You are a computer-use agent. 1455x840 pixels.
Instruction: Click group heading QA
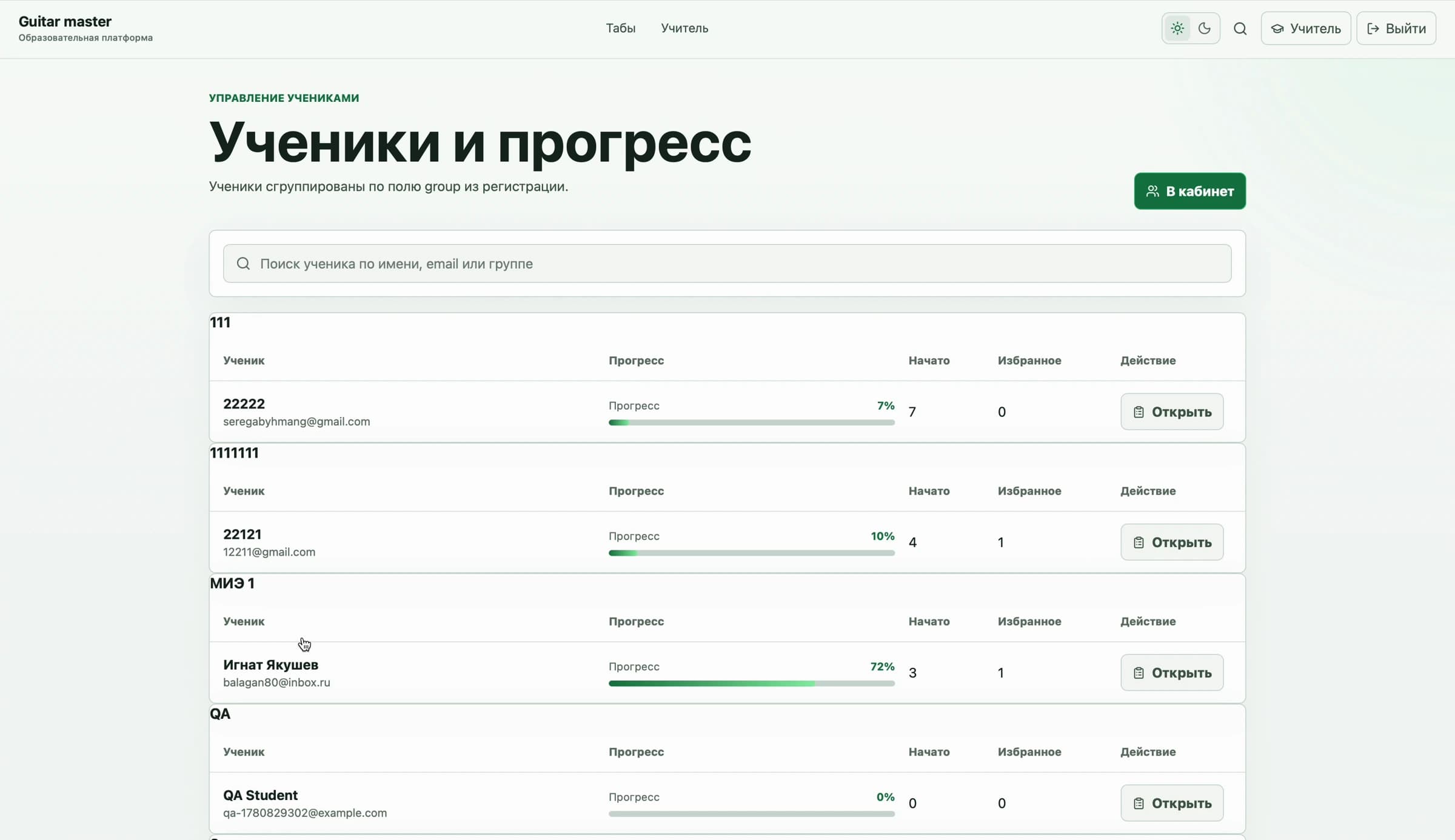coord(220,714)
